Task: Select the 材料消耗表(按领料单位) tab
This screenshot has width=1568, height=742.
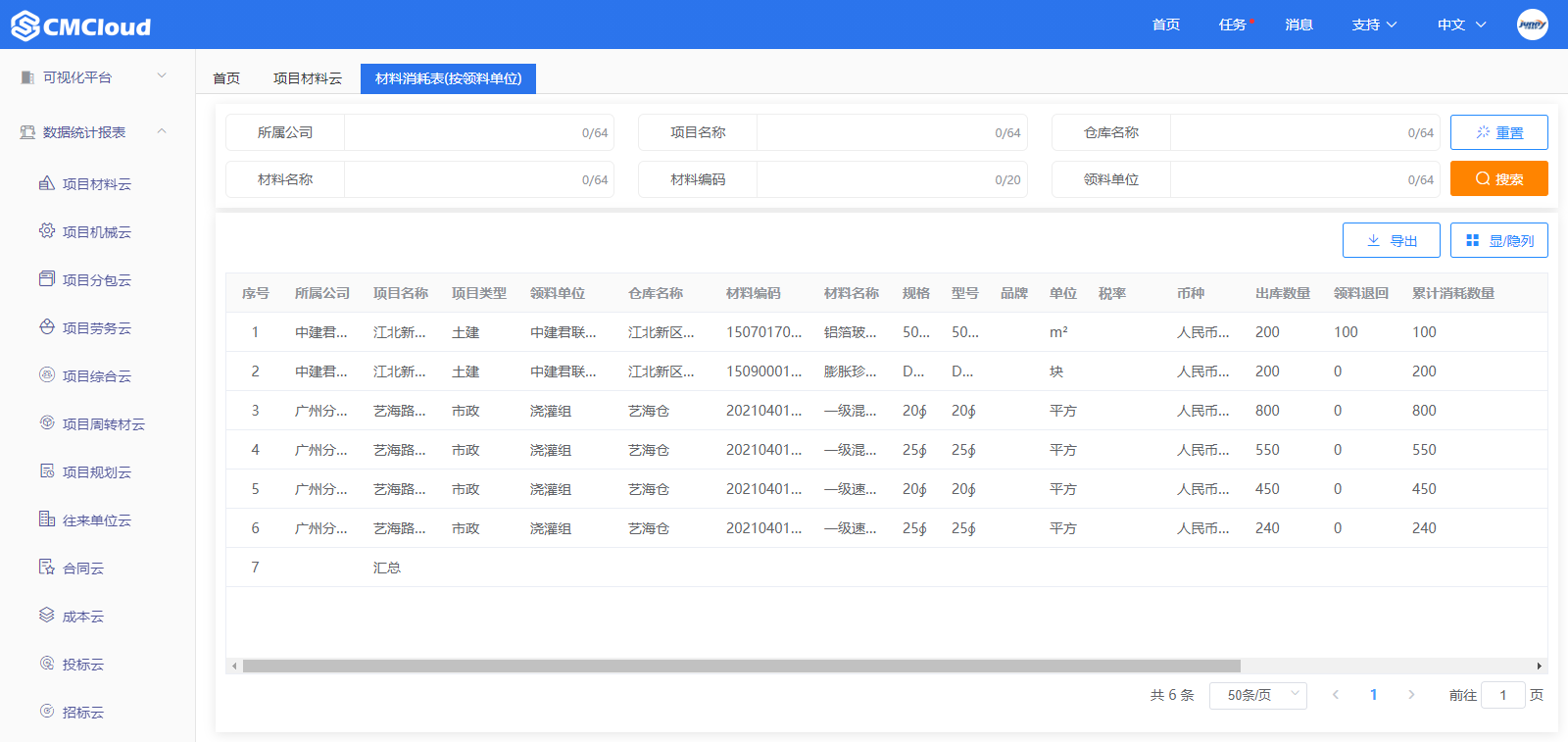Action: coord(448,78)
